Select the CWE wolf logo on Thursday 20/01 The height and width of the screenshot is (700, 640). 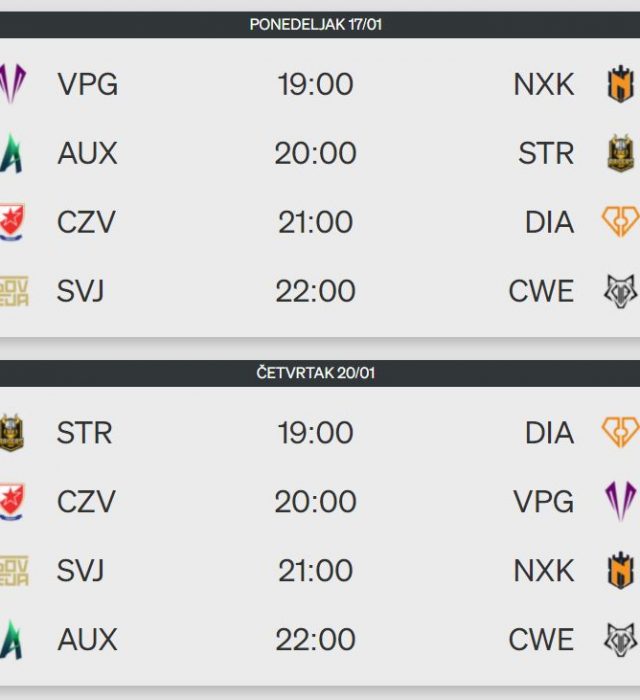click(620, 639)
